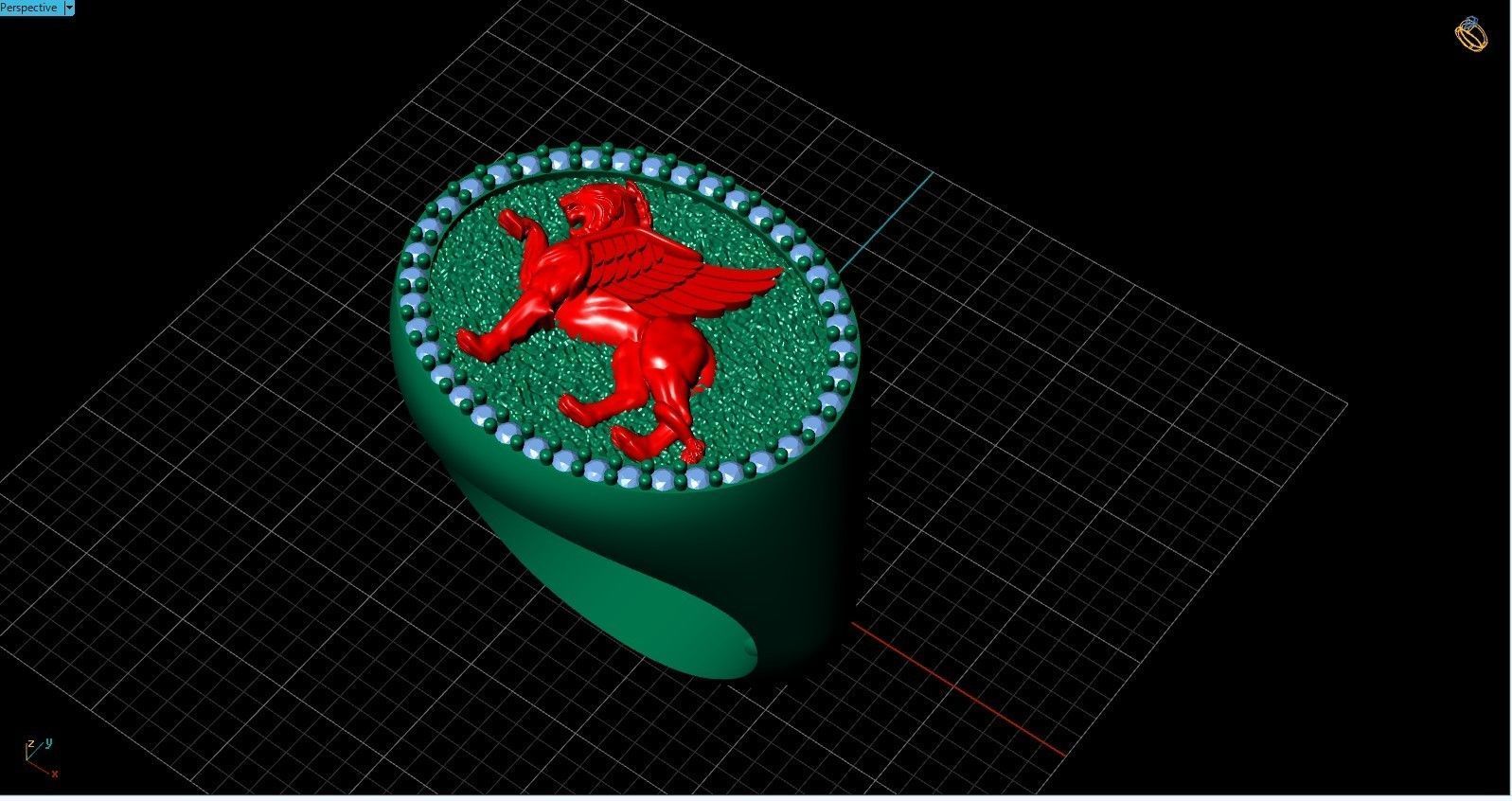Click the XYZ axis orientation indicator
Image resolution: width=1512 pixels, height=801 pixels.
(x=41, y=758)
